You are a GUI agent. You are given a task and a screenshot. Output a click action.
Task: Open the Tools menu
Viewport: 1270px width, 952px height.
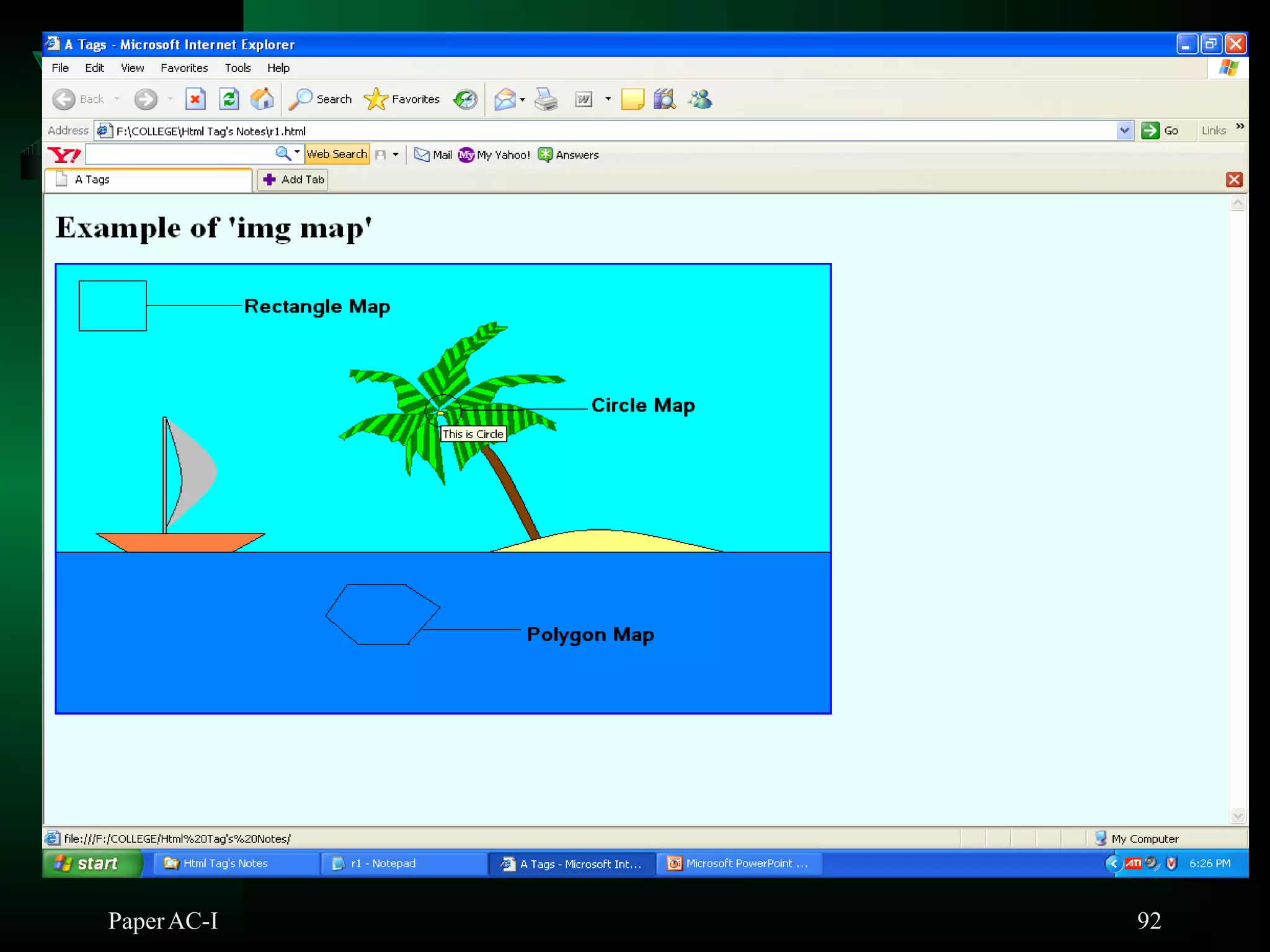pos(238,68)
